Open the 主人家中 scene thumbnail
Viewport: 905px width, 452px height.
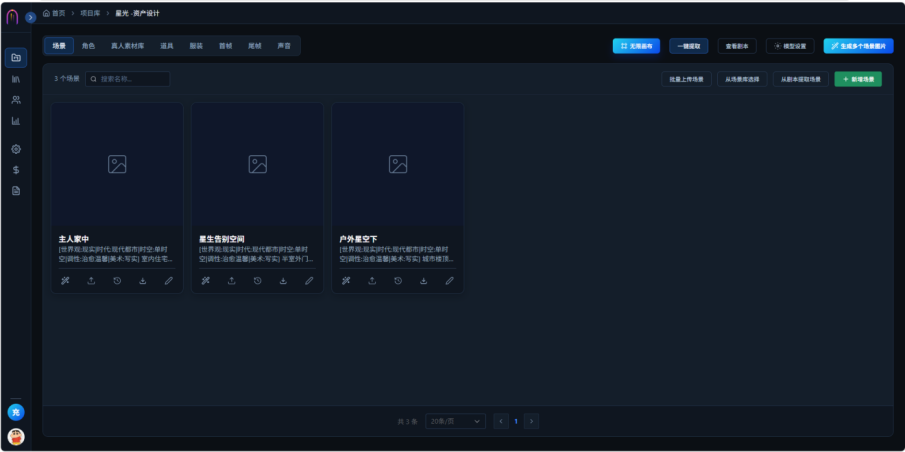117,164
